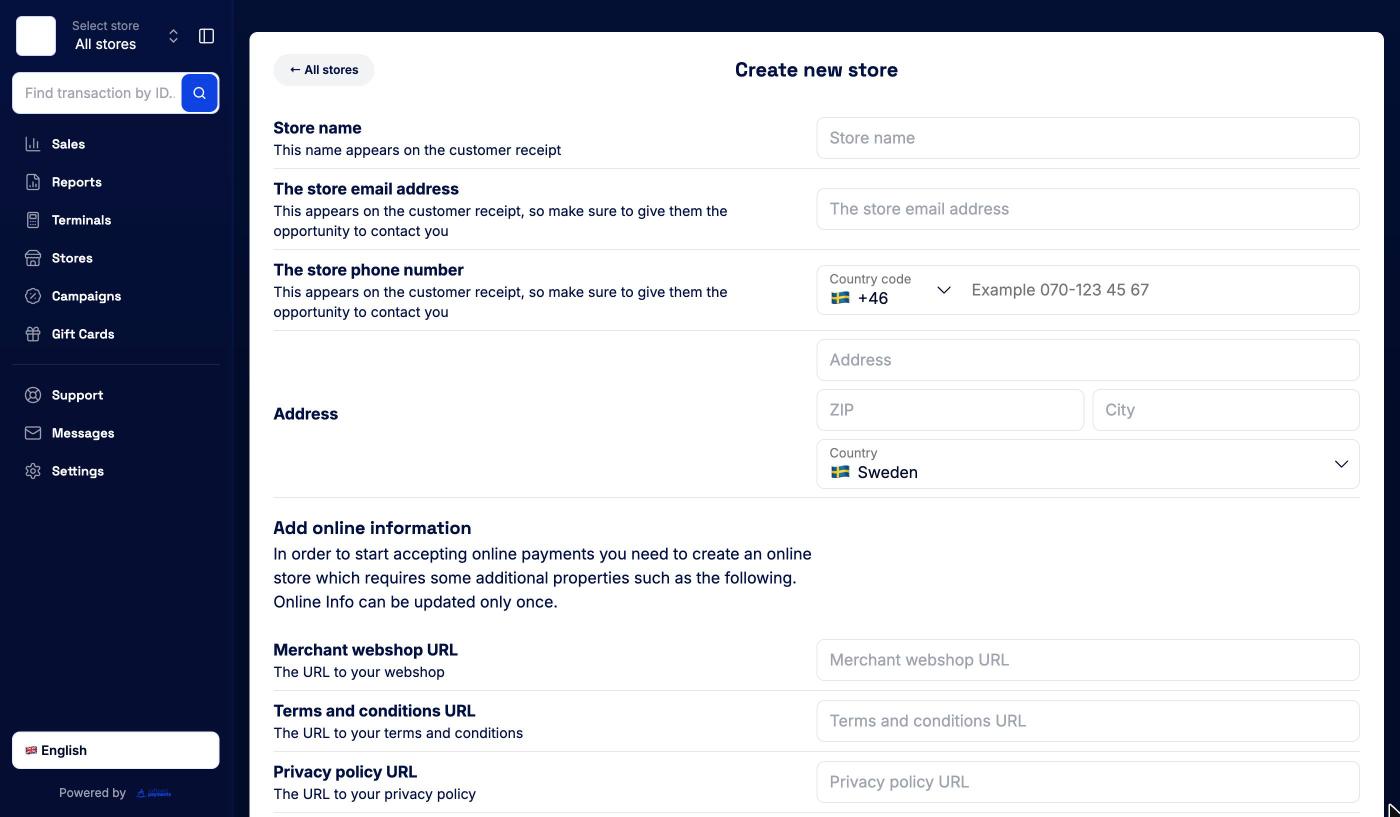
Task: Click the store logo square
Action: coord(36,36)
